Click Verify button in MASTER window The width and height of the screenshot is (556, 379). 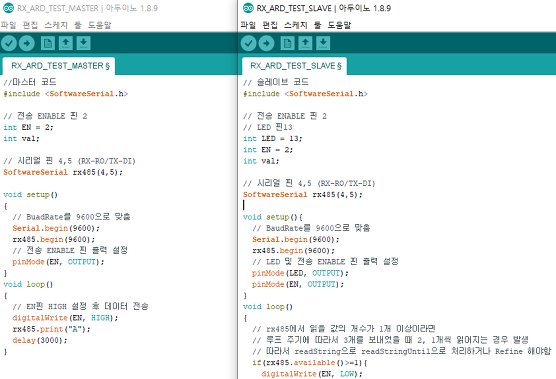pos(9,43)
